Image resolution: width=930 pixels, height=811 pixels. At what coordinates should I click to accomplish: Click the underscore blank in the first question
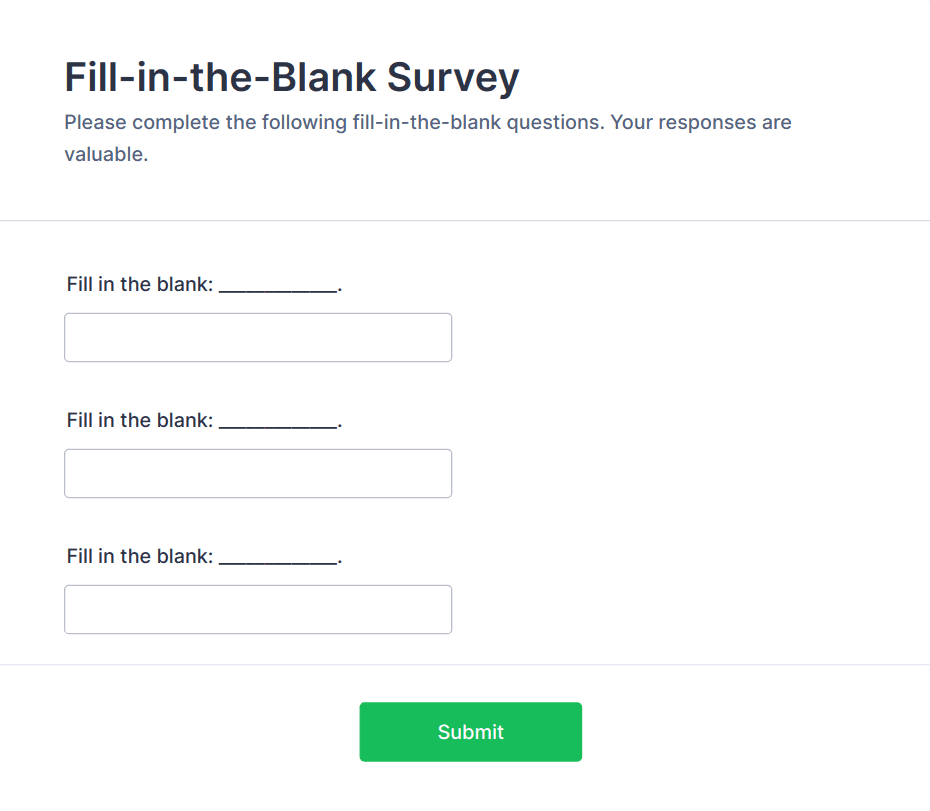point(278,288)
